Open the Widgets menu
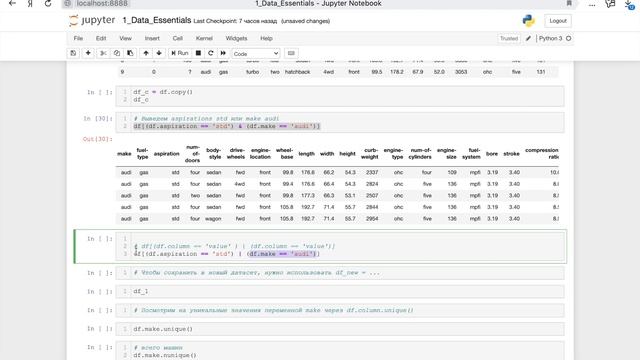The height and width of the screenshot is (360, 640). click(236, 38)
